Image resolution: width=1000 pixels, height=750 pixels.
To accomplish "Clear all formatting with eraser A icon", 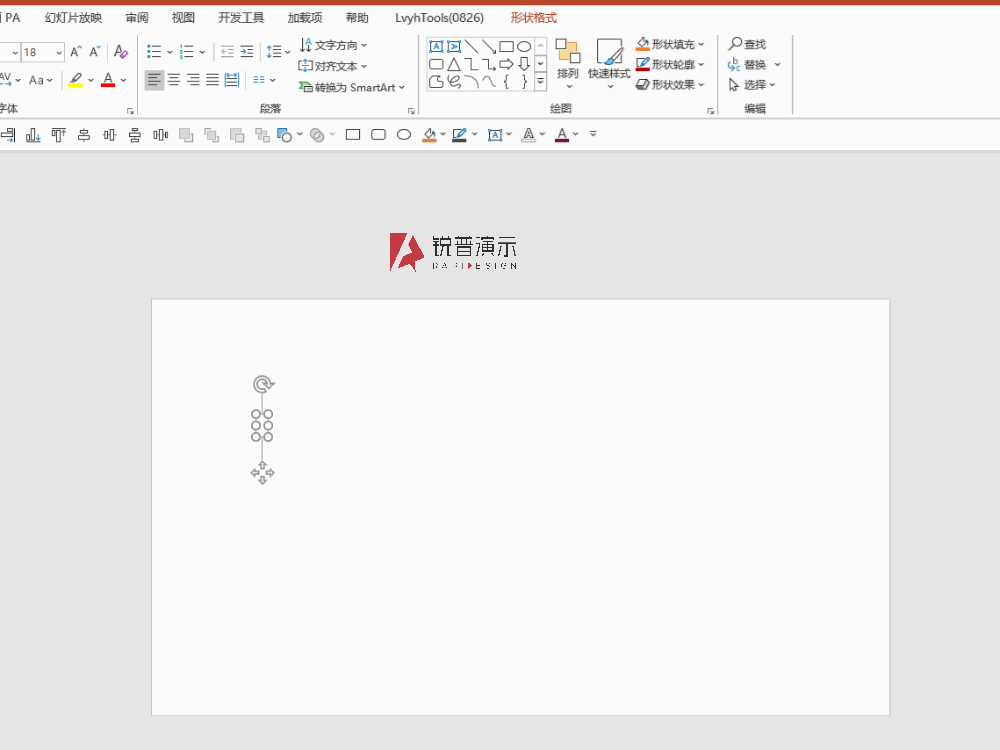I will tap(121, 52).
